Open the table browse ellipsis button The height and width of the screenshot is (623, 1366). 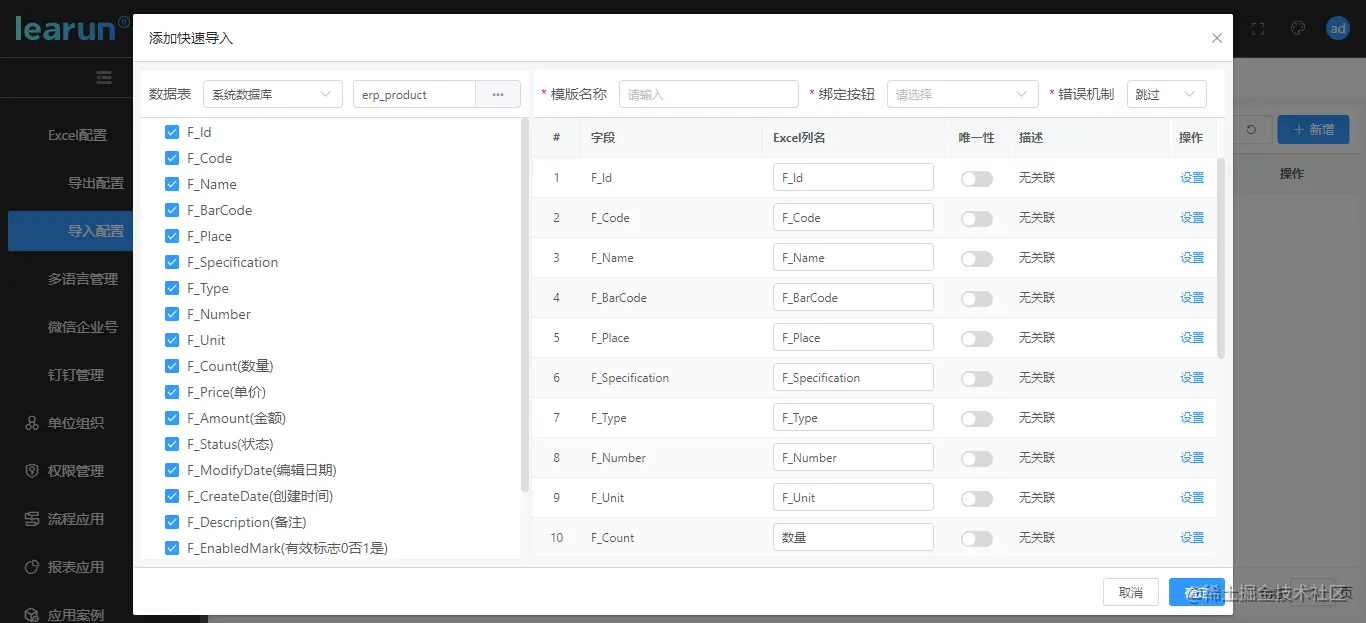[498, 94]
